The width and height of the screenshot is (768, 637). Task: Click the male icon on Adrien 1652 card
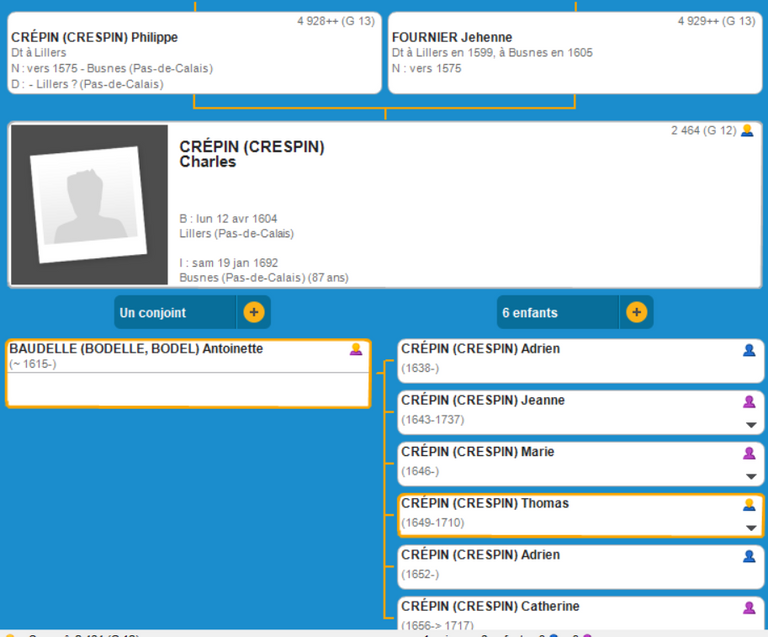tap(749, 556)
